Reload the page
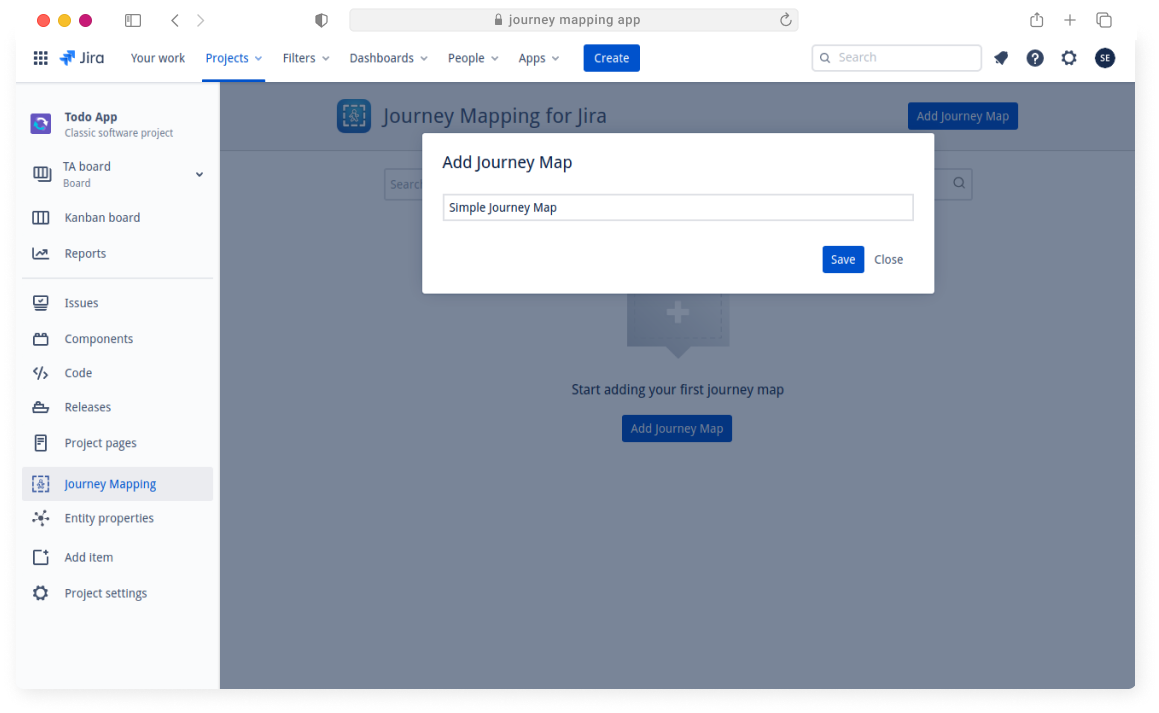The height and width of the screenshot is (713, 1159). pyautogui.click(x=786, y=20)
